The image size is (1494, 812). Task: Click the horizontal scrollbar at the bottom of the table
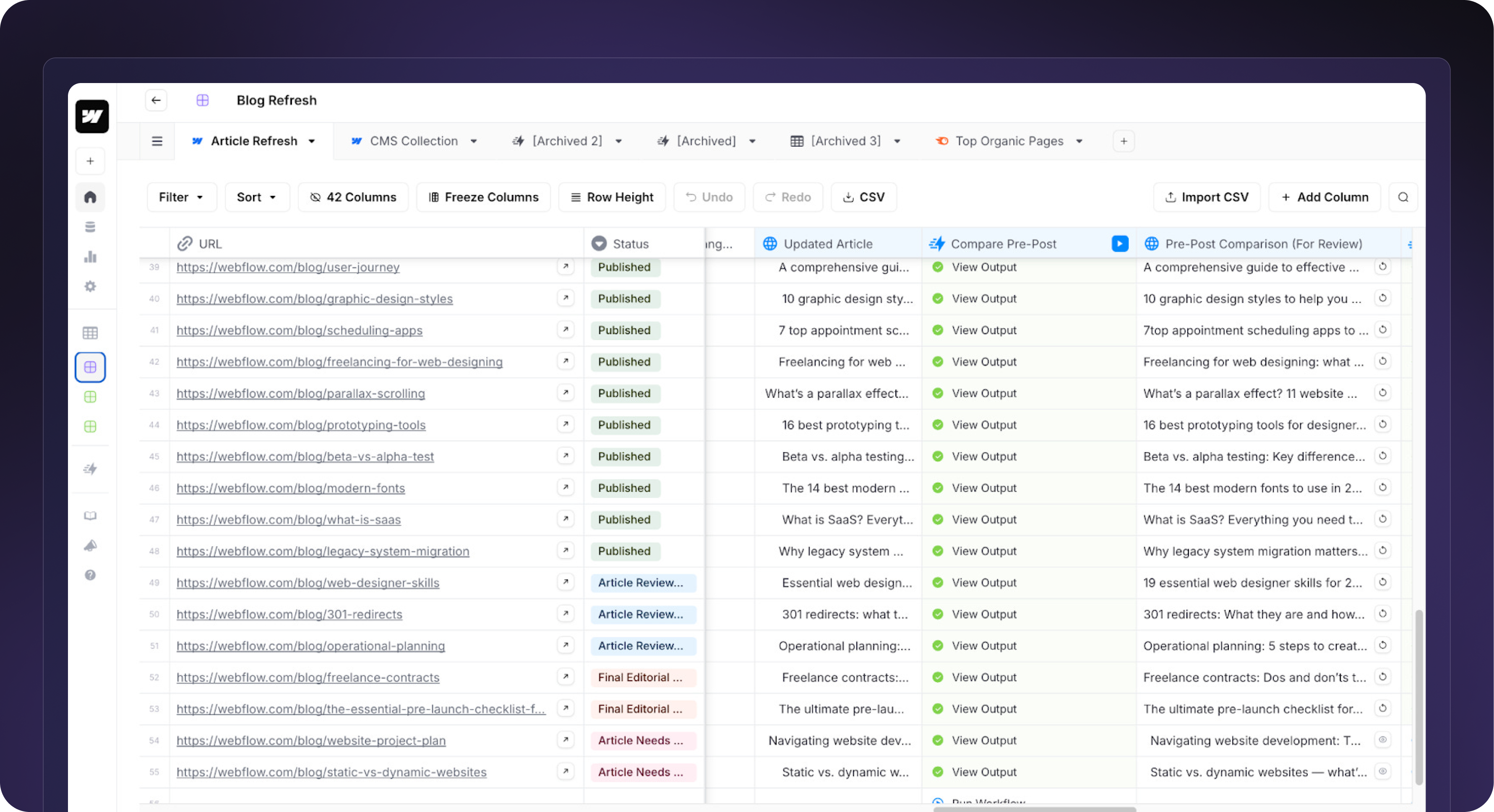1034,809
